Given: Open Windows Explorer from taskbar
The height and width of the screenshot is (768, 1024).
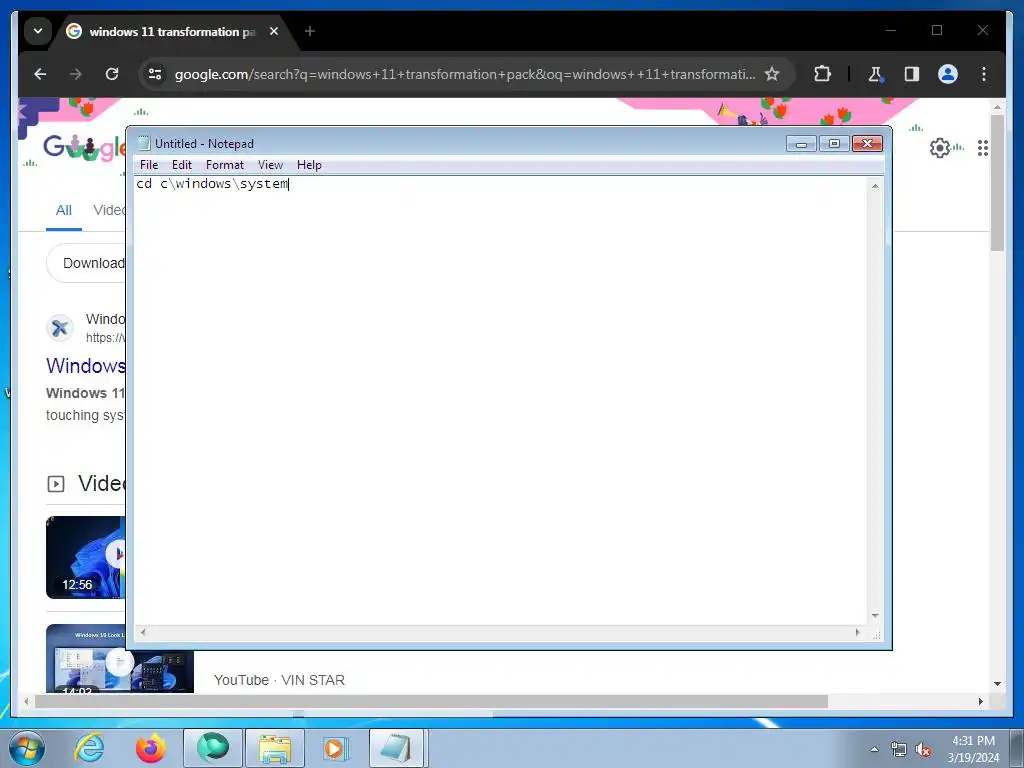Looking at the screenshot, I should 275,748.
